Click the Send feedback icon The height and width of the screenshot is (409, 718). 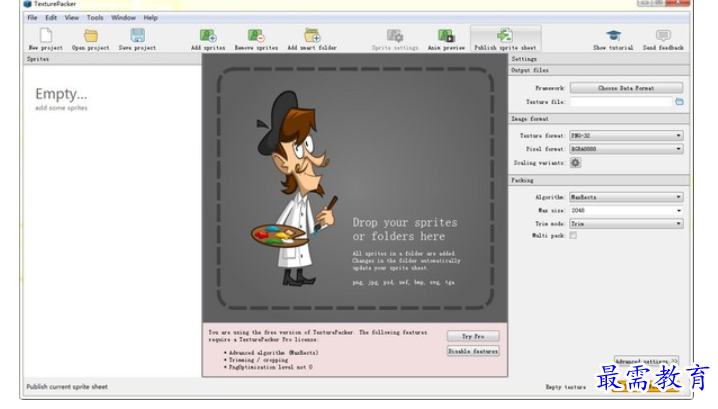(x=663, y=36)
